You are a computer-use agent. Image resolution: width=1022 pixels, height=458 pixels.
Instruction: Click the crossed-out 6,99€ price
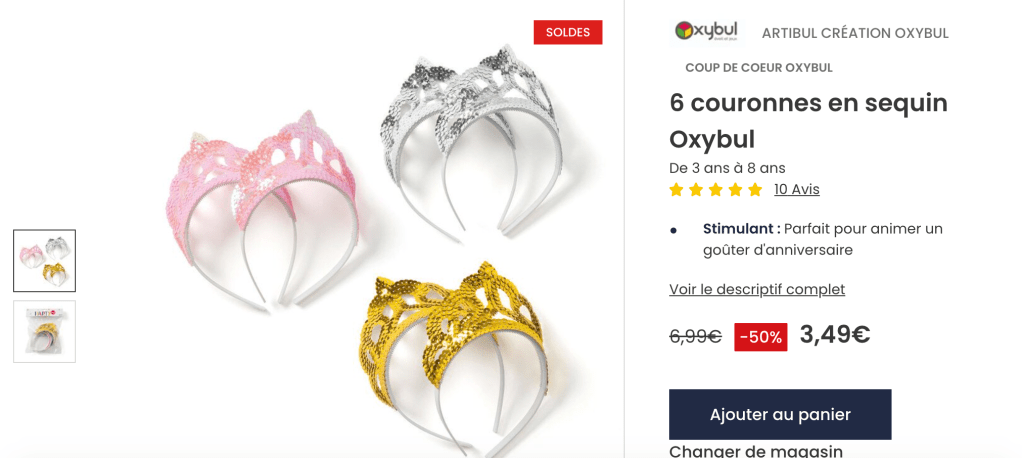tap(695, 336)
